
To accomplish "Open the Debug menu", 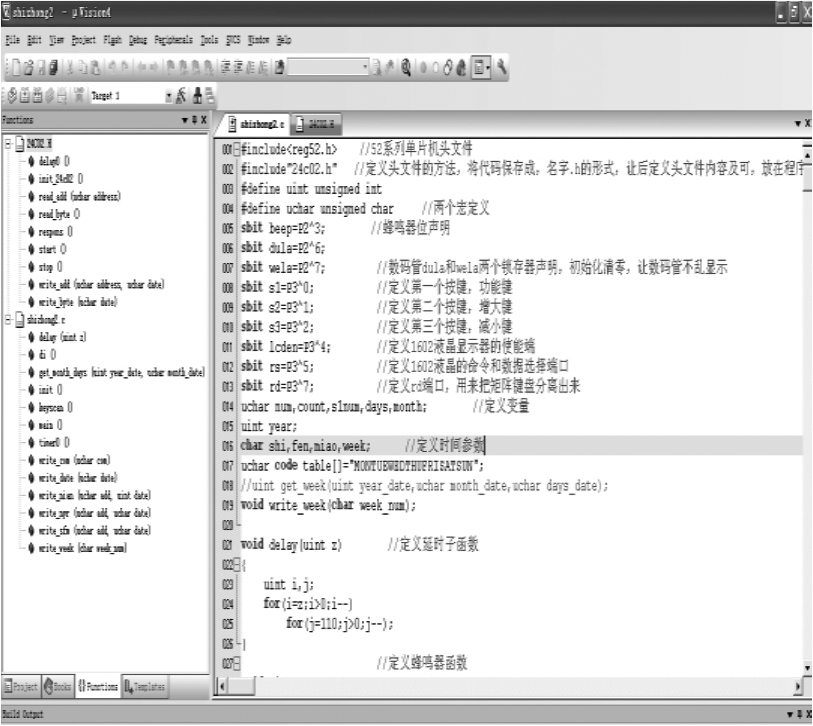I will 138,40.
